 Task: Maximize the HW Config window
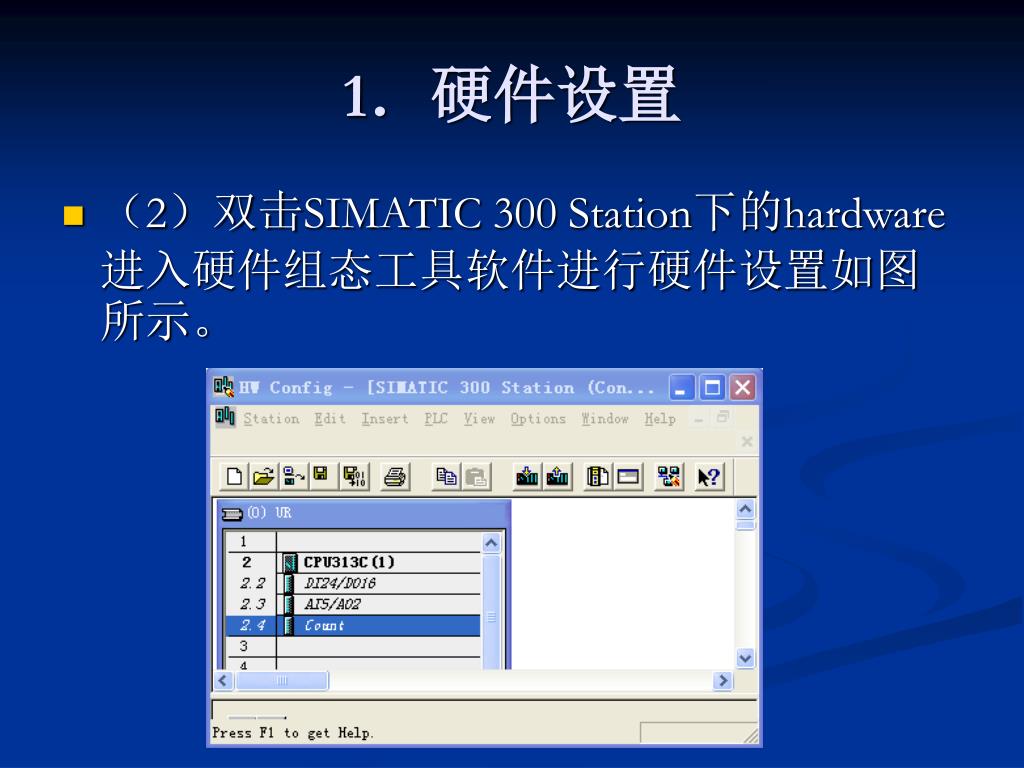[x=712, y=388]
